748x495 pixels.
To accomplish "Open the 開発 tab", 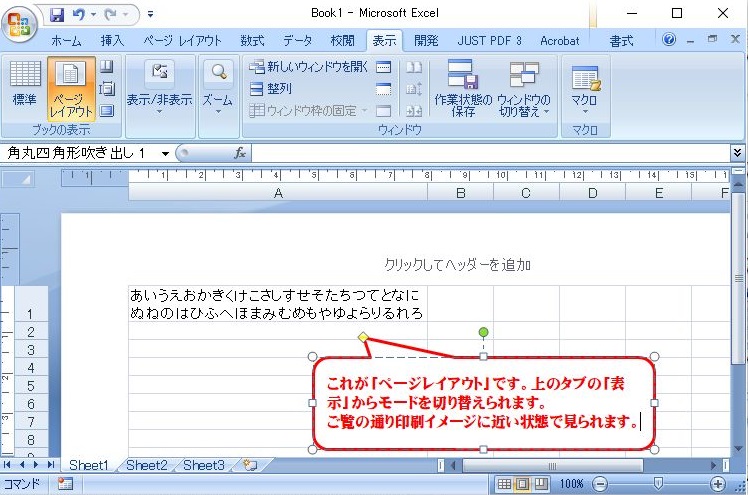I will [426, 41].
